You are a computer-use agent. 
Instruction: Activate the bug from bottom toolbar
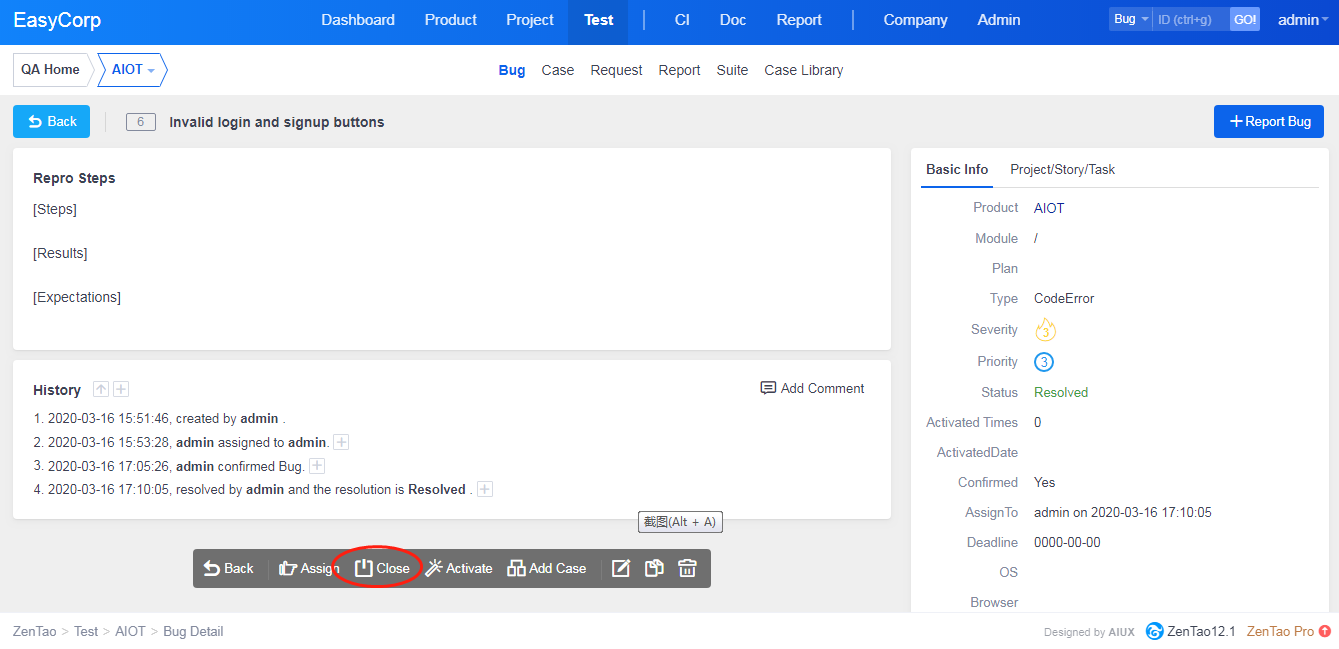(x=459, y=568)
